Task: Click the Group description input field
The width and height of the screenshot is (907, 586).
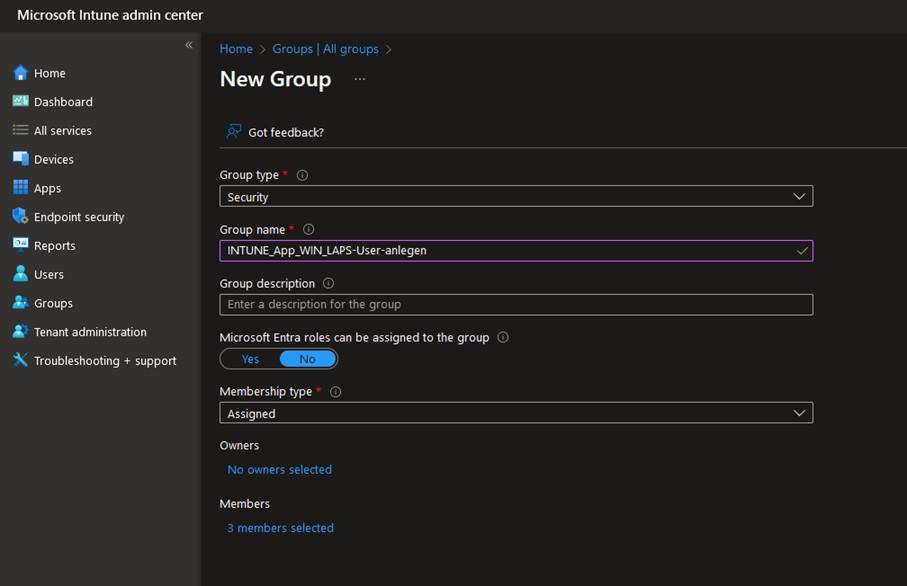Action: (x=516, y=304)
